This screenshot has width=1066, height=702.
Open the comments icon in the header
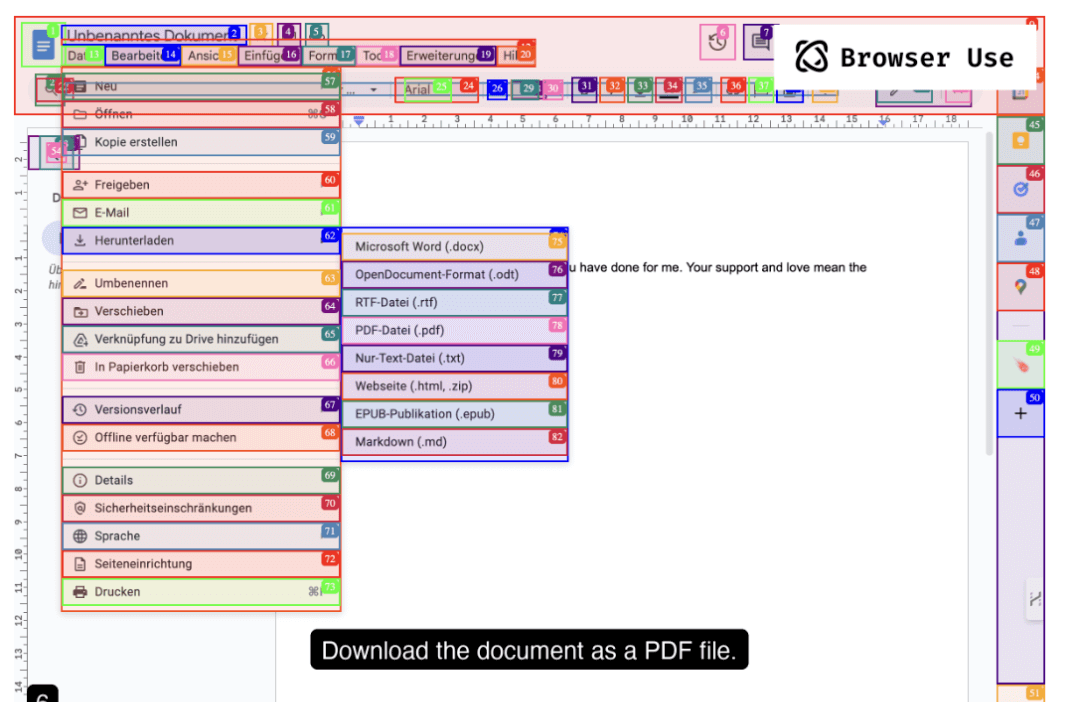point(759,42)
